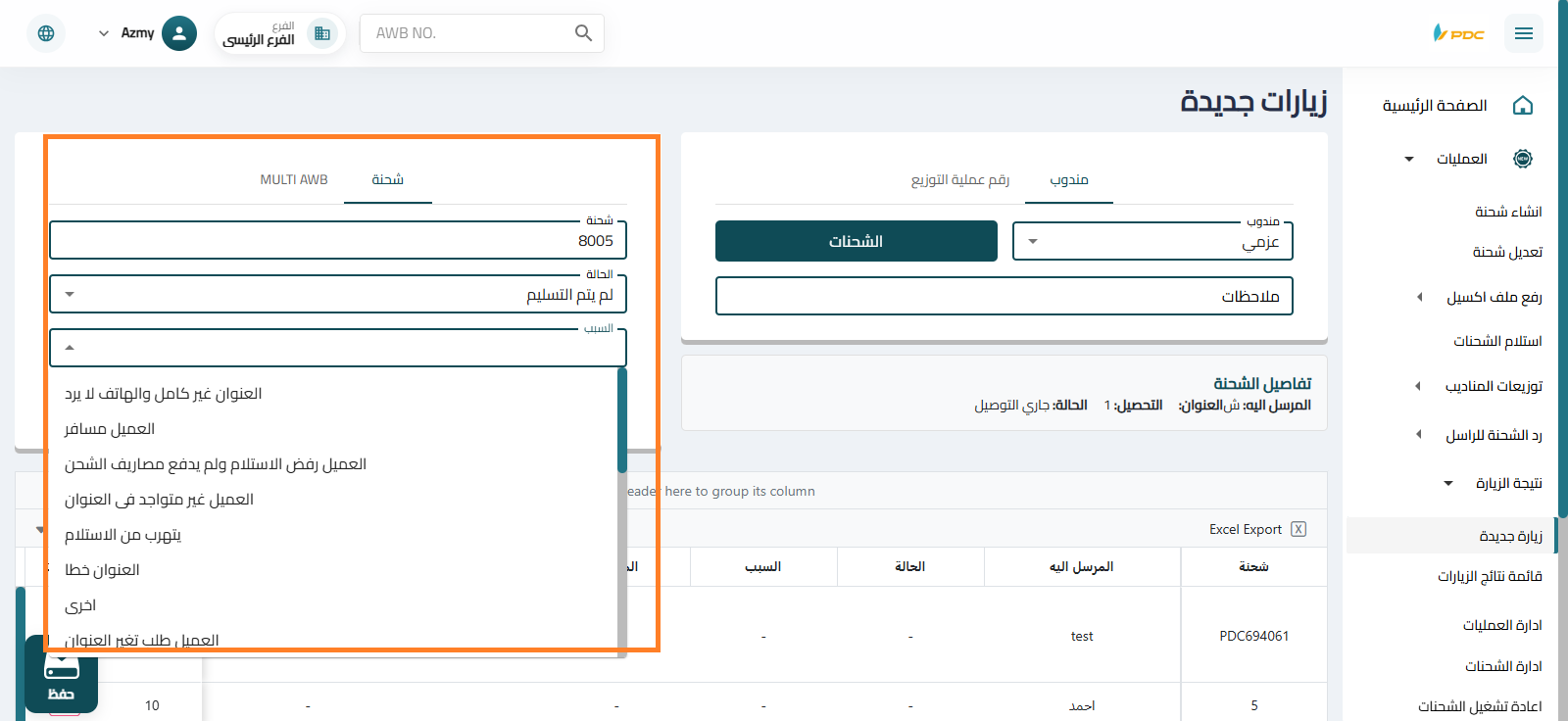Click the ملاحظات notes input field
Viewport: 1568px width, 721px height.
tap(1004, 297)
